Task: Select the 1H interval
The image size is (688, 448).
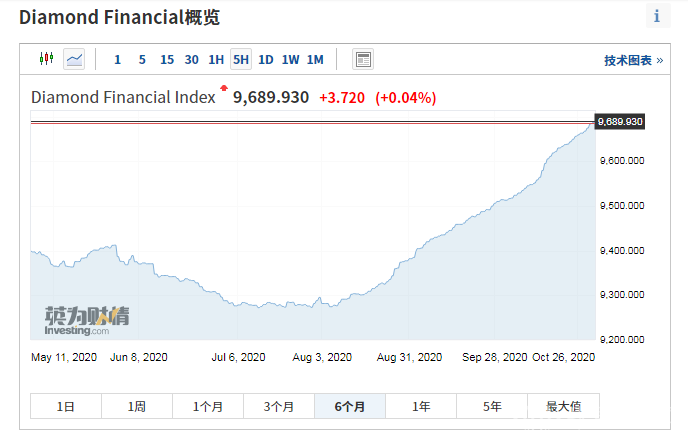Action: pos(216,59)
